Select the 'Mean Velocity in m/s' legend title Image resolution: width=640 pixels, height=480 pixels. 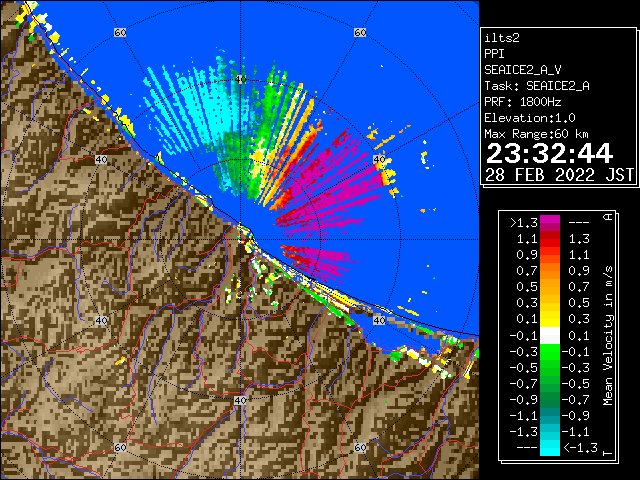(x=608, y=336)
